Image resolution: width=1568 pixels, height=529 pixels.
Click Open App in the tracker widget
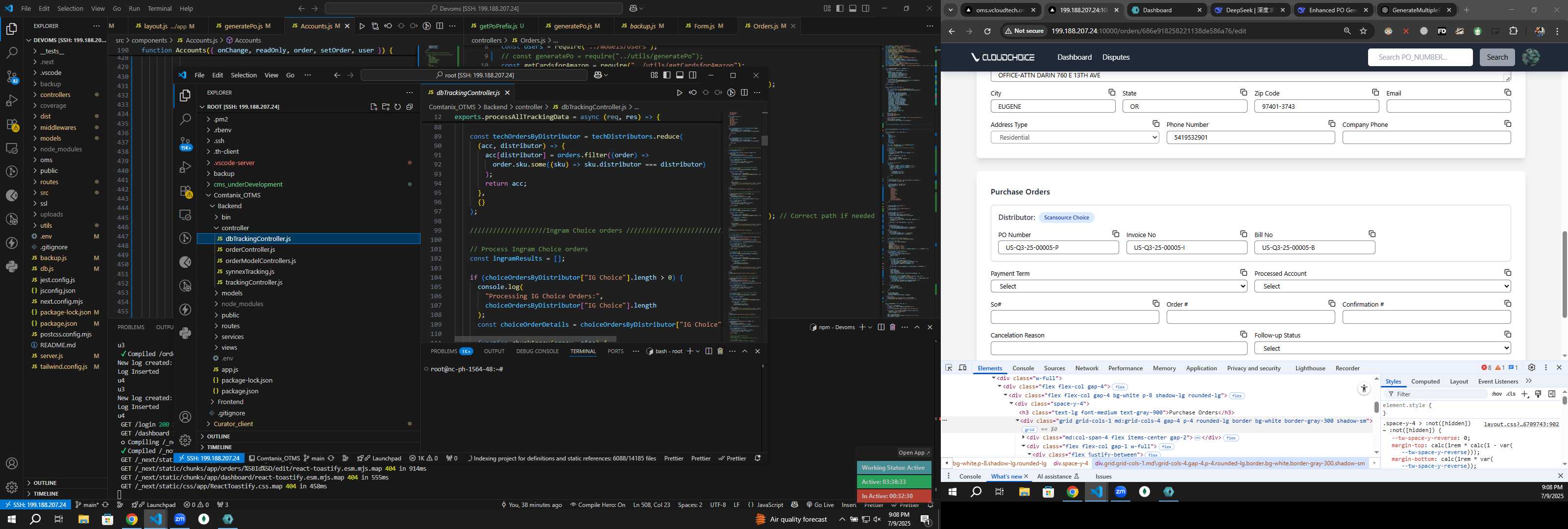pyautogui.click(x=914, y=452)
